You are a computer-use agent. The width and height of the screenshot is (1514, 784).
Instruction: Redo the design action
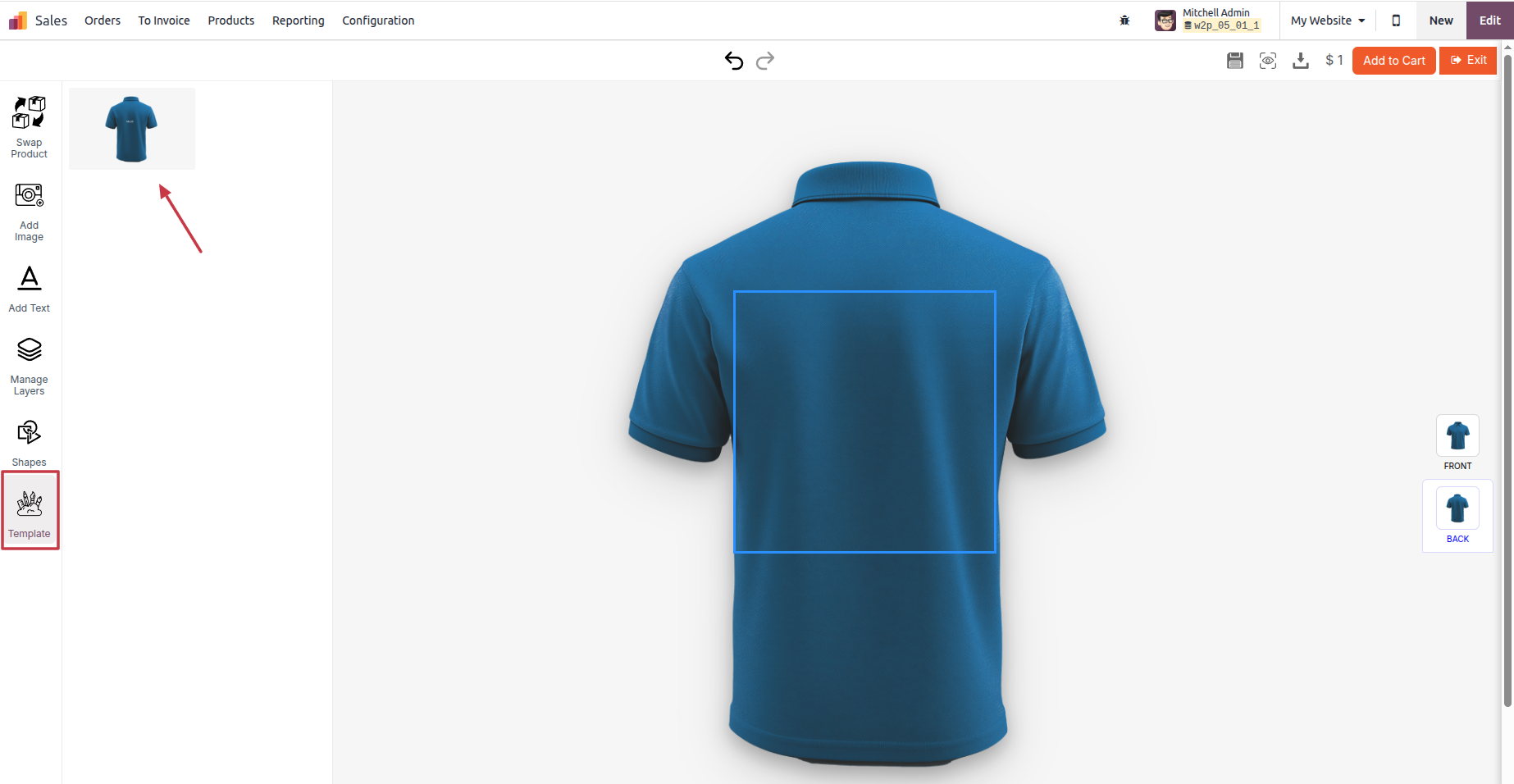coord(765,61)
